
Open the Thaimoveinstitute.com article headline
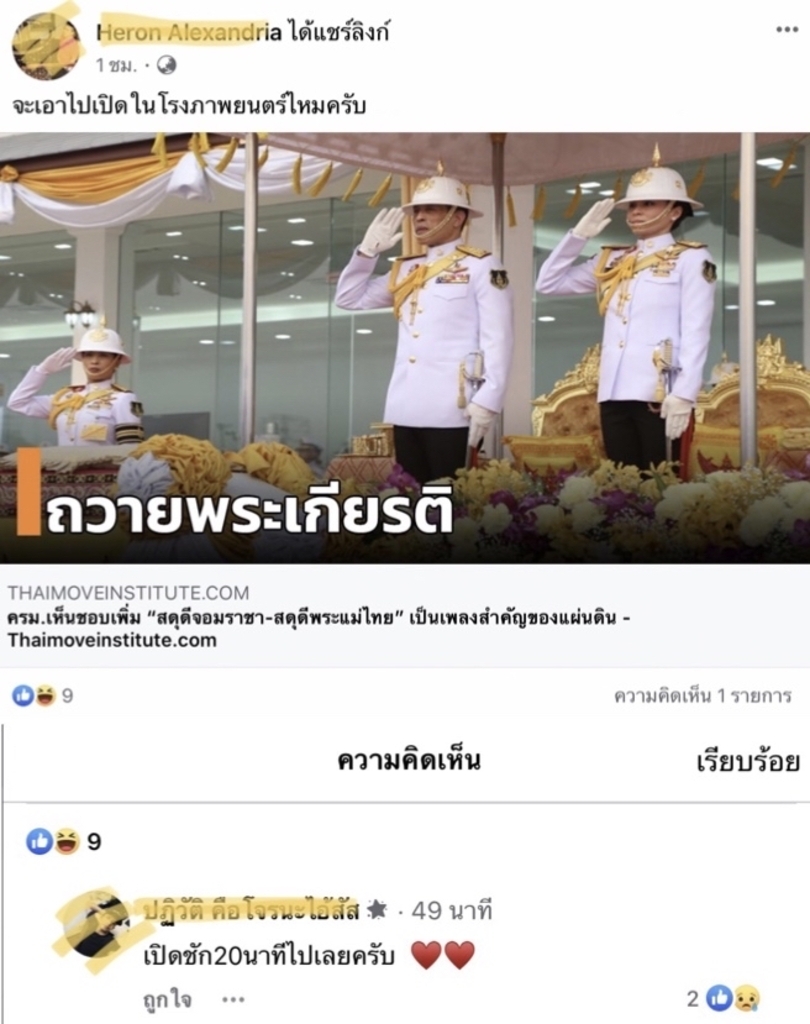tap(319, 628)
